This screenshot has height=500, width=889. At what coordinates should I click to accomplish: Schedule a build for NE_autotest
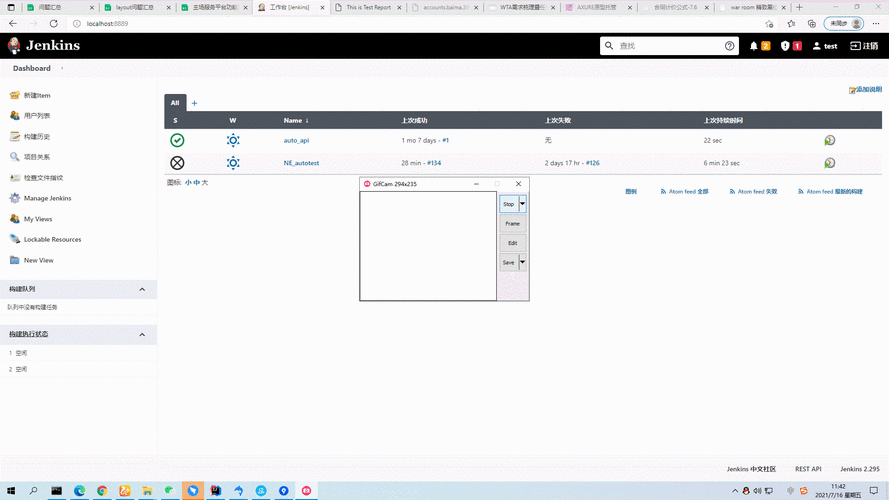(x=829, y=163)
